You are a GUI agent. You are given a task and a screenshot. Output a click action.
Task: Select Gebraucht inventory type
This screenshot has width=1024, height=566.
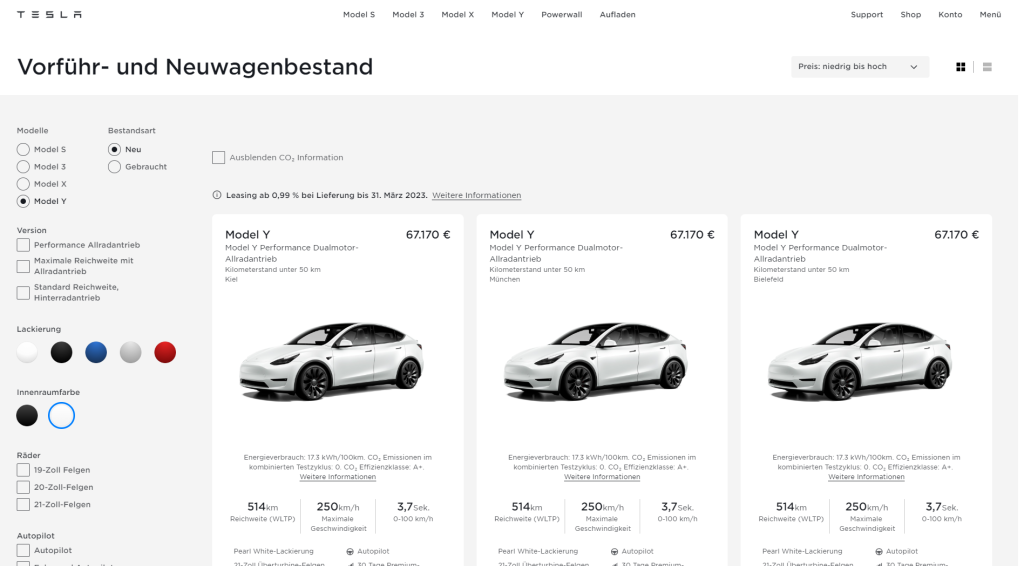(x=114, y=166)
